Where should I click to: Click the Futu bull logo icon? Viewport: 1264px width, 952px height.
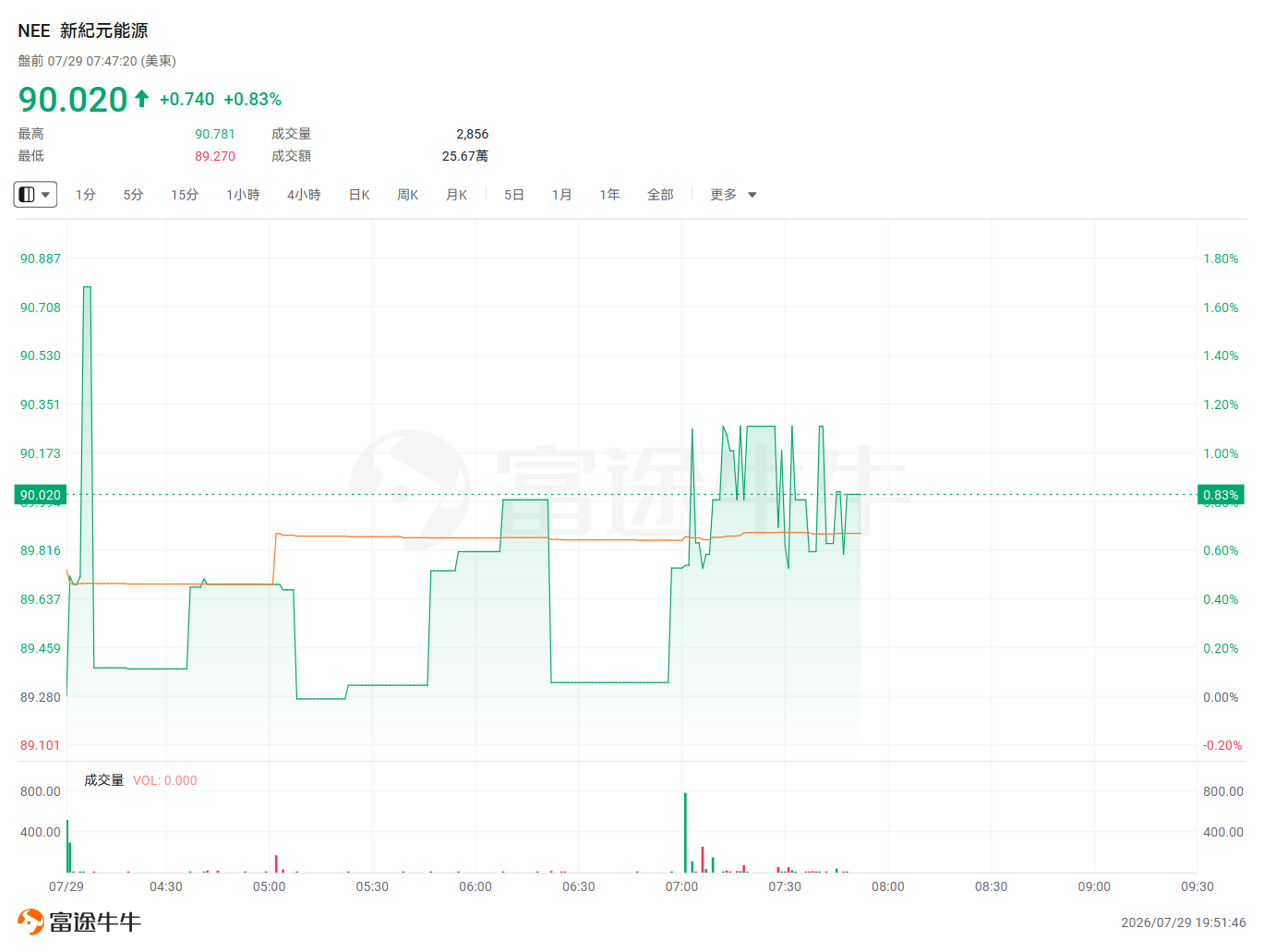[x=30, y=922]
